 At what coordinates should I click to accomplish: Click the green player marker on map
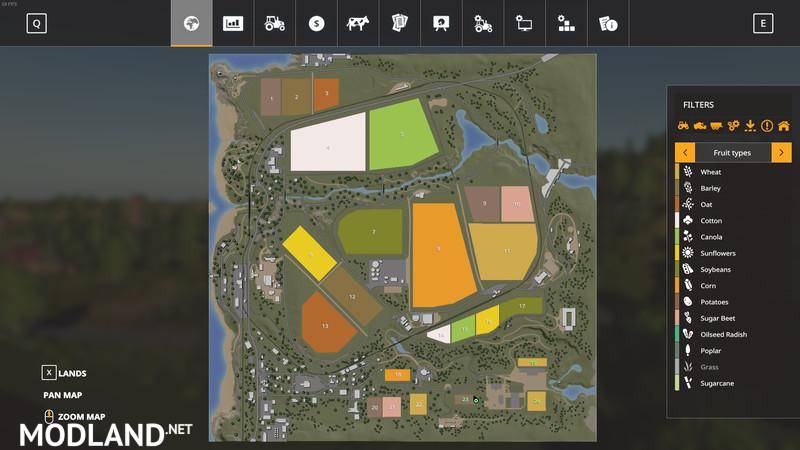[476, 400]
